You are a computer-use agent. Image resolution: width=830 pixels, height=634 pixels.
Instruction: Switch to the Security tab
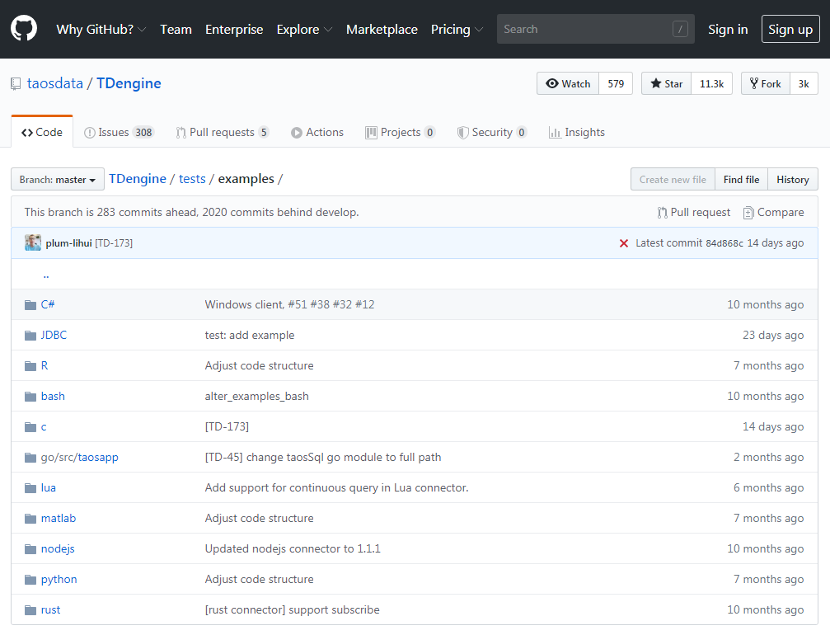coord(492,132)
